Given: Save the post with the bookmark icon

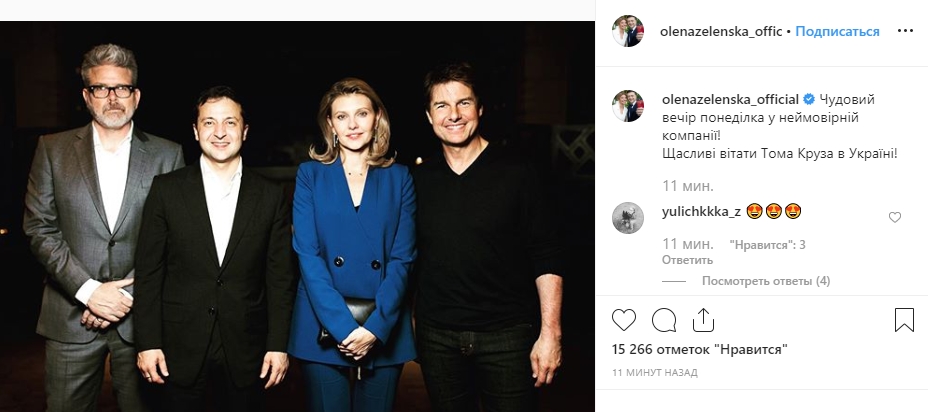Looking at the screenshot, I should point(904,320).
